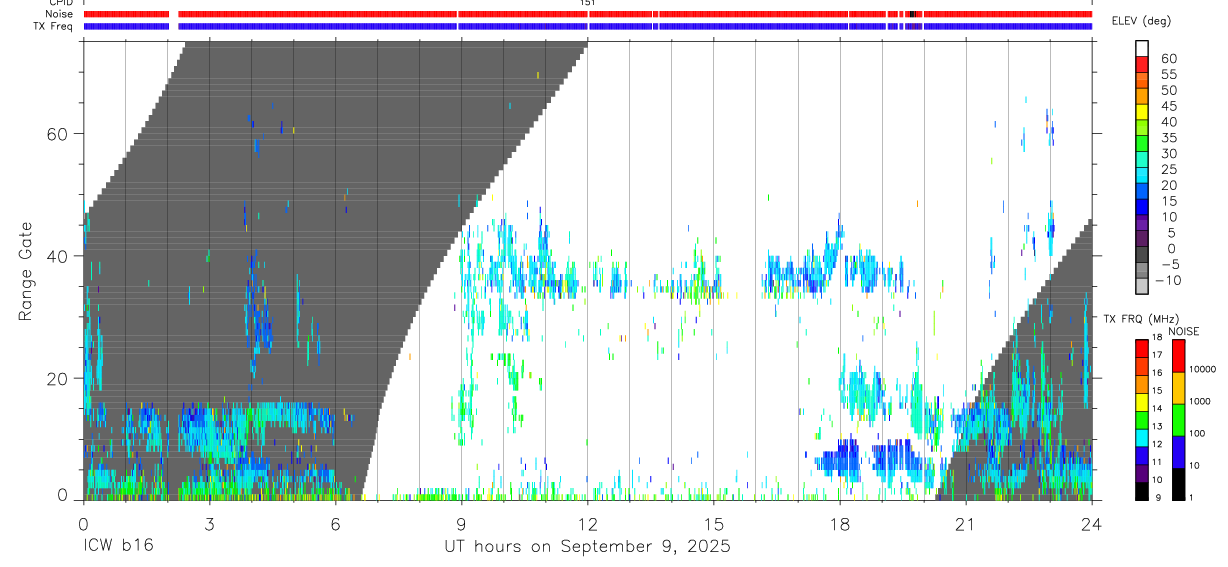Click x-axis tick label '21'

(966, 524)
